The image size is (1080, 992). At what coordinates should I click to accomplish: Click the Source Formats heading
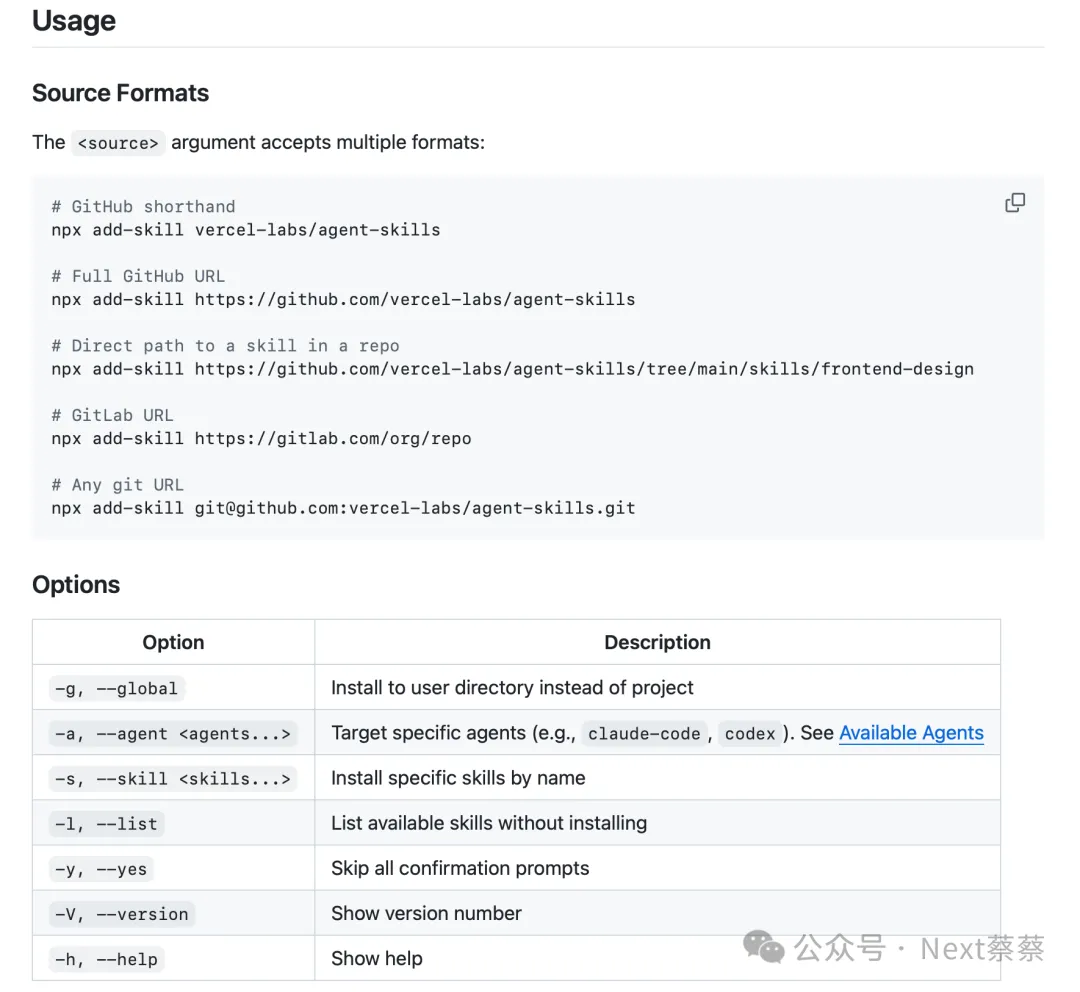point(120,93)
